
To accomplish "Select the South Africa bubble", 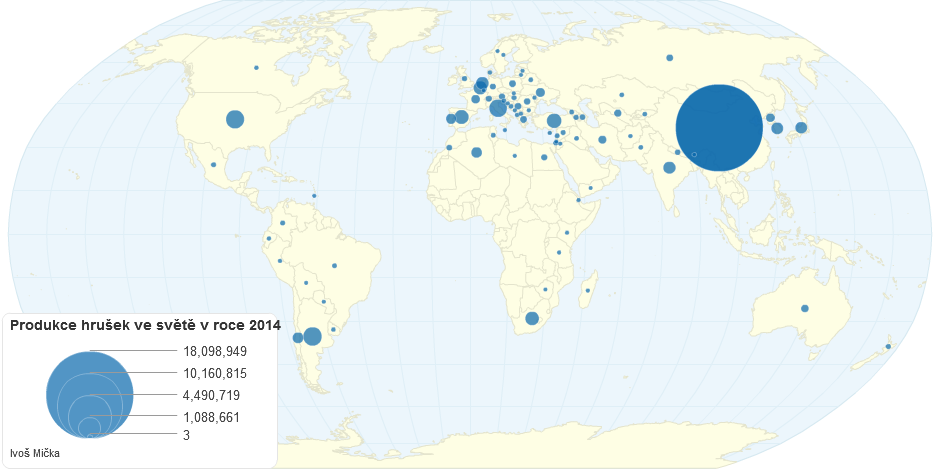I will coord(532,319).
